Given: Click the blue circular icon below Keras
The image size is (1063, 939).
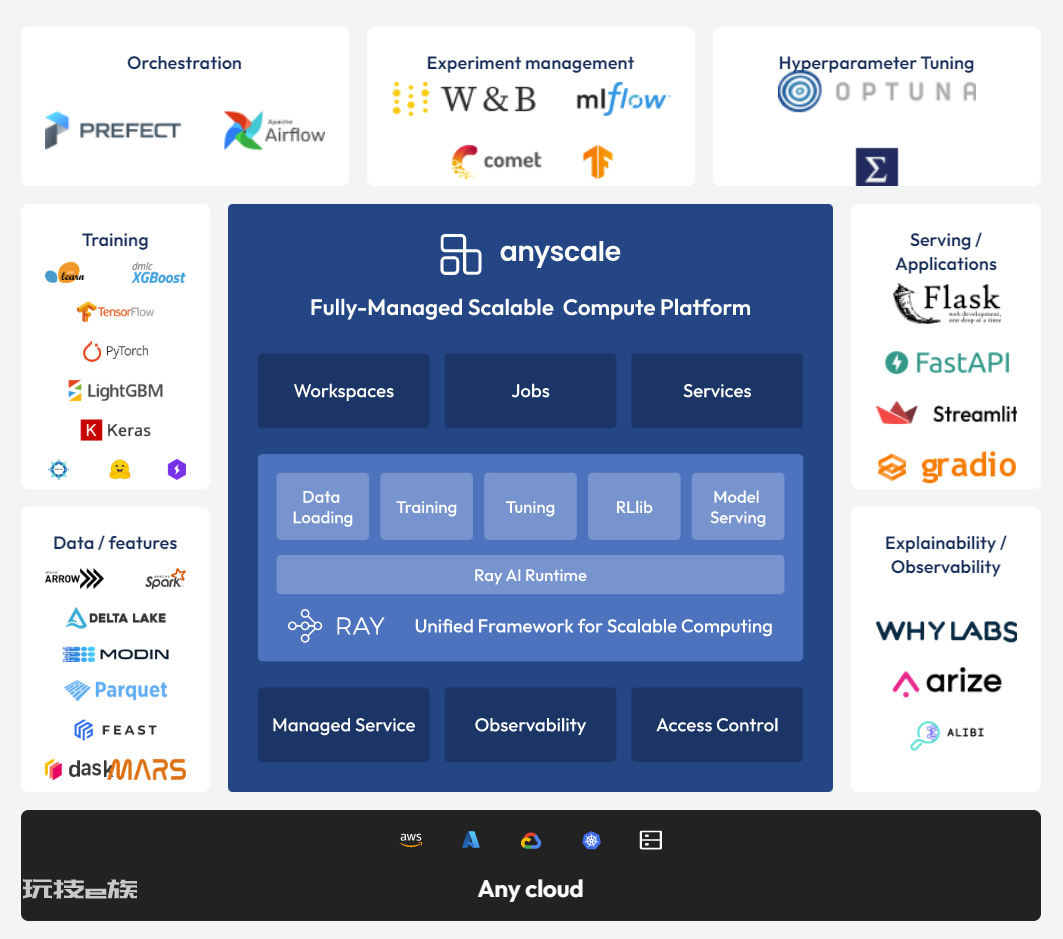Looking at the screenshot, I should tap(59, 469).
